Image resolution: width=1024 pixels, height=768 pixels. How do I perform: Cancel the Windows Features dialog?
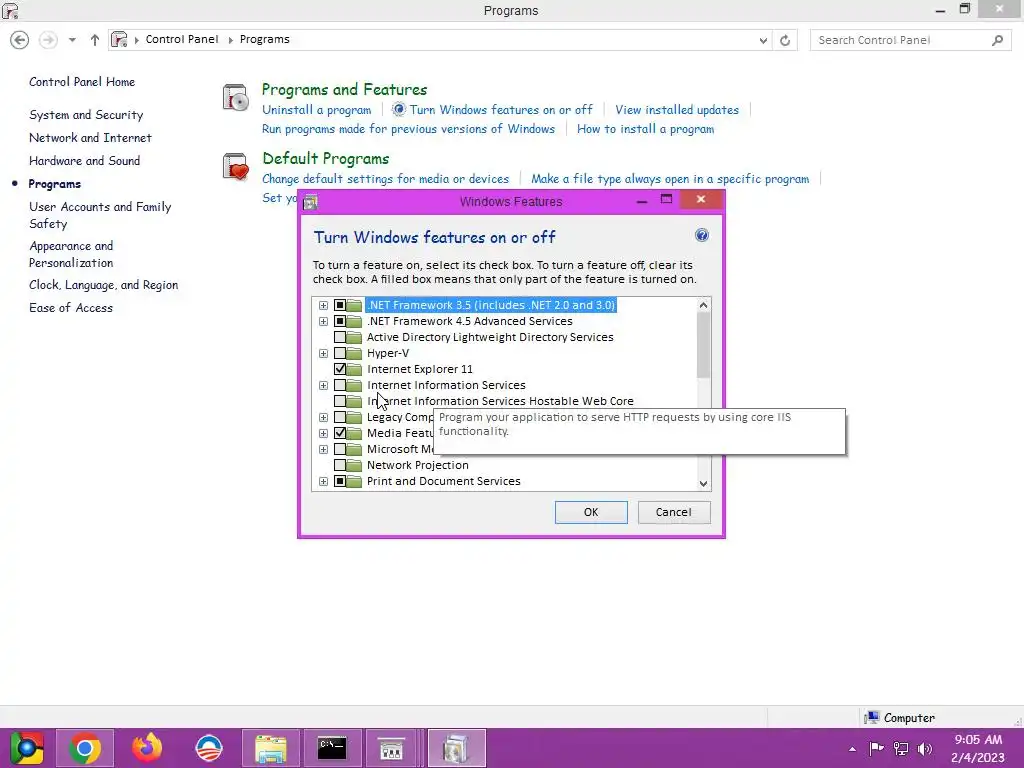673,512
